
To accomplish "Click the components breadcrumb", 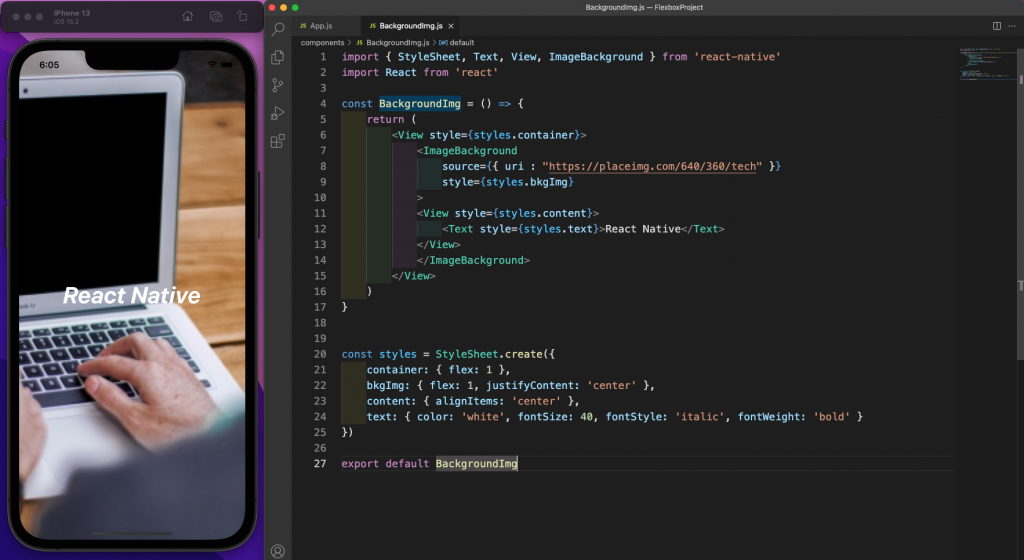I will pyautogui.click(x=322, y=42).
